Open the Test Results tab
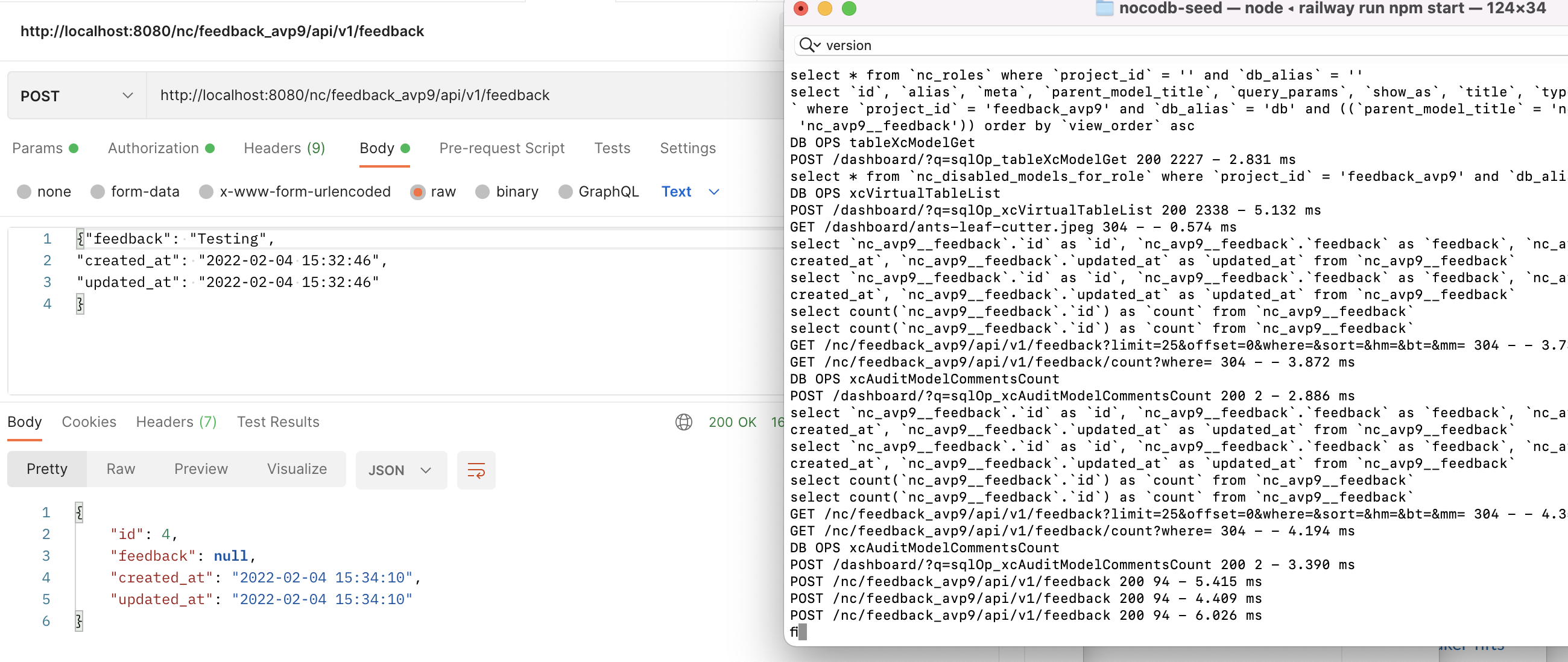 tap(277, 421)
